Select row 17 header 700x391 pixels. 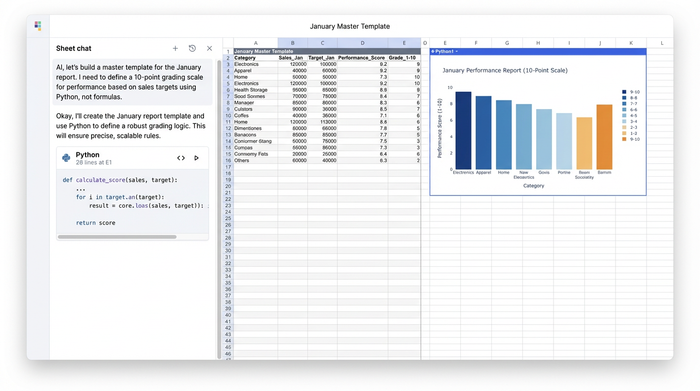tap(228, 167)
